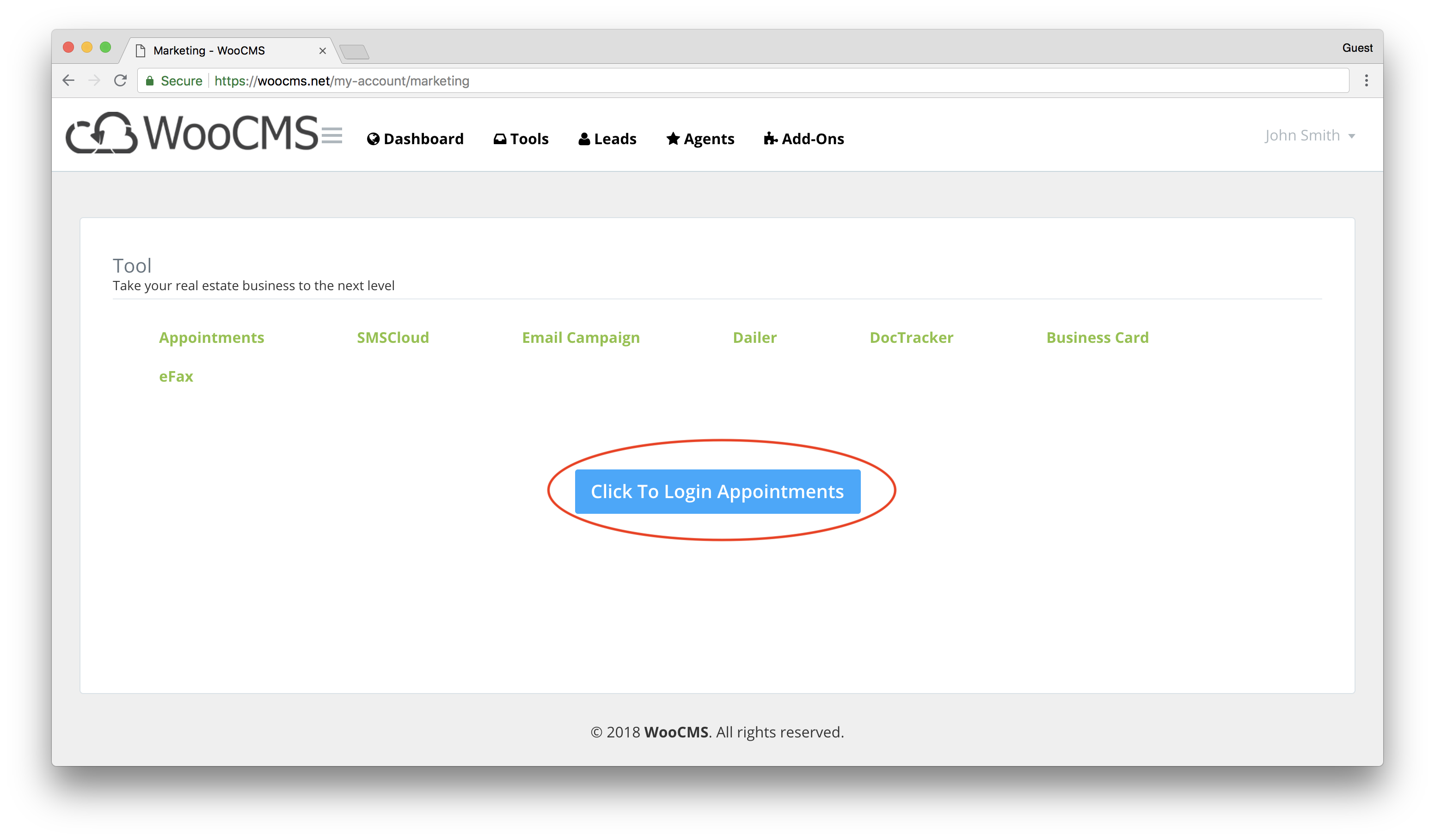This screenshot has height=840, width=1435.
Task: Open a new browser tab
Action: [x=354, y=52]
